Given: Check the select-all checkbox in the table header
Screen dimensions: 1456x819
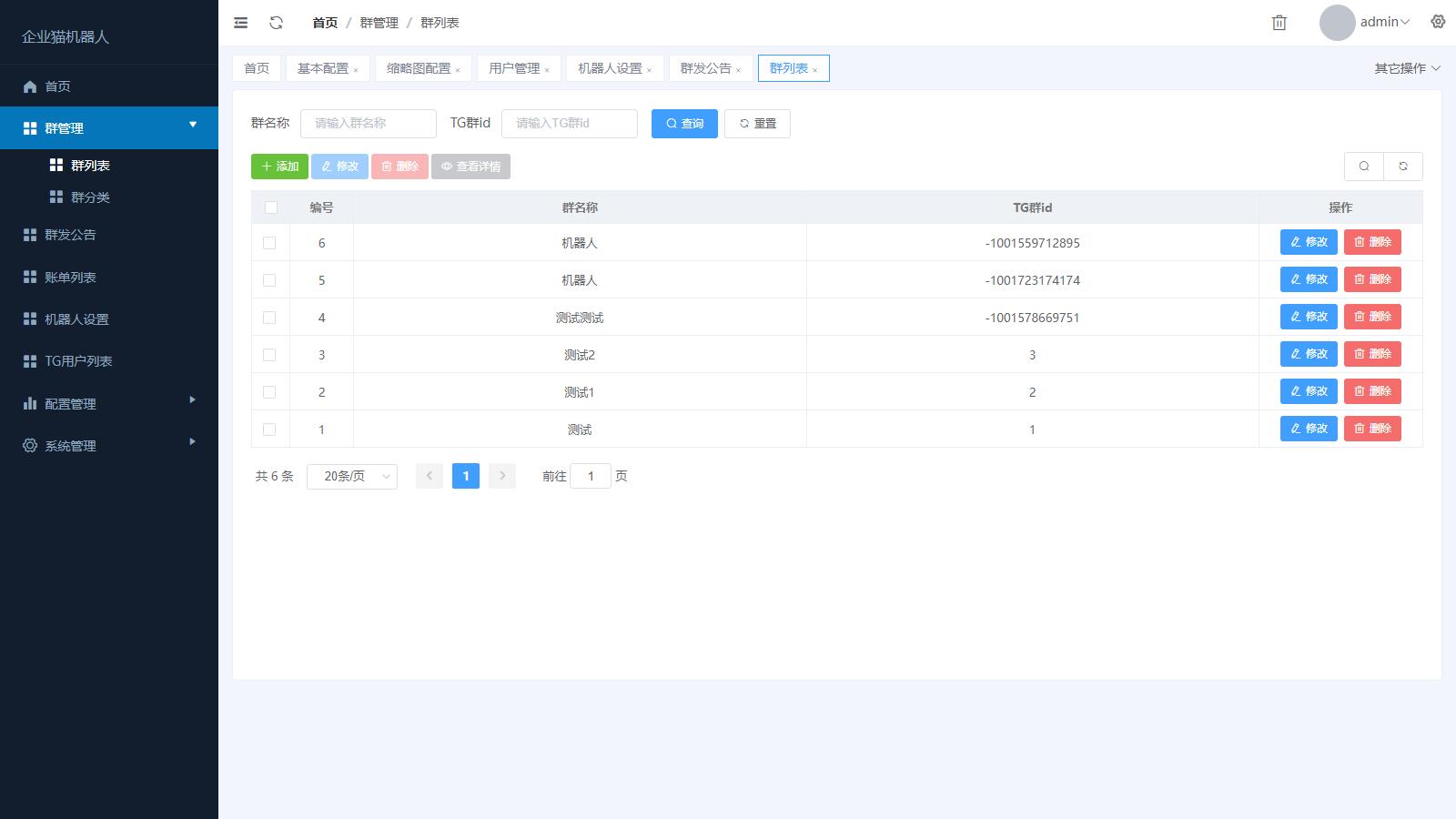Looking at the screenshot, I should 270,207.
